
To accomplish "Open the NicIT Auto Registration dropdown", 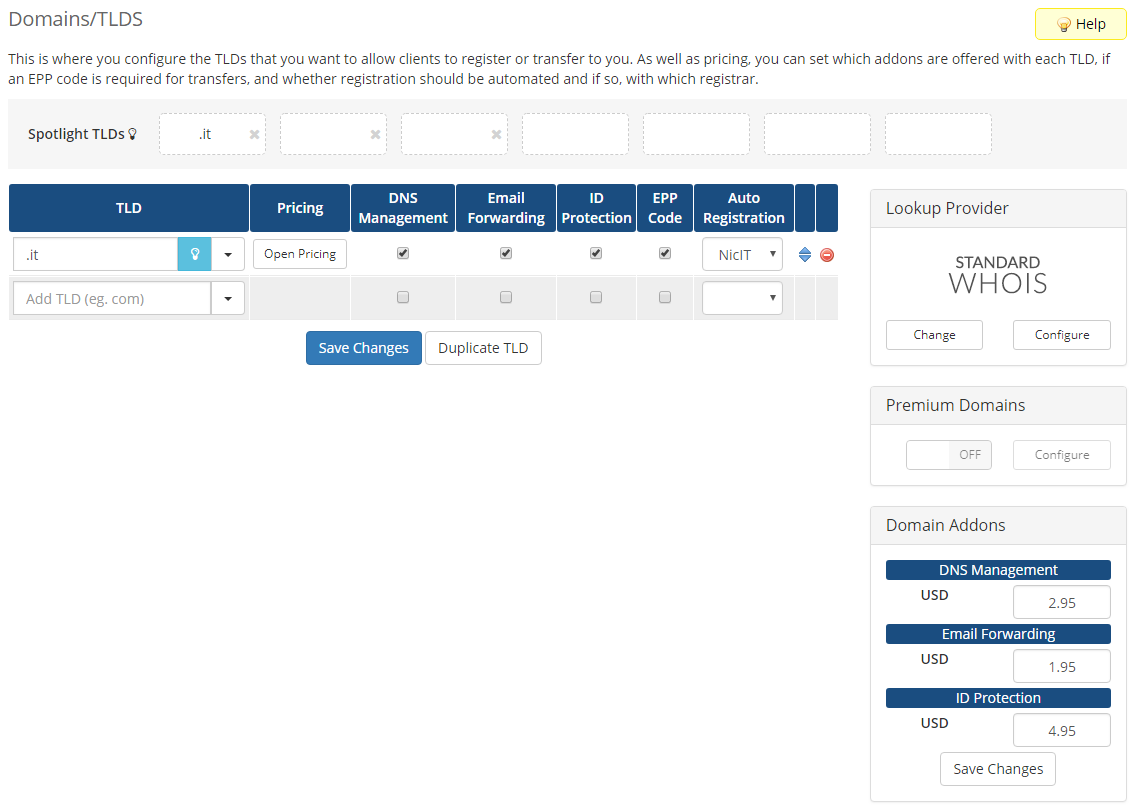I will tap(742, 254).
